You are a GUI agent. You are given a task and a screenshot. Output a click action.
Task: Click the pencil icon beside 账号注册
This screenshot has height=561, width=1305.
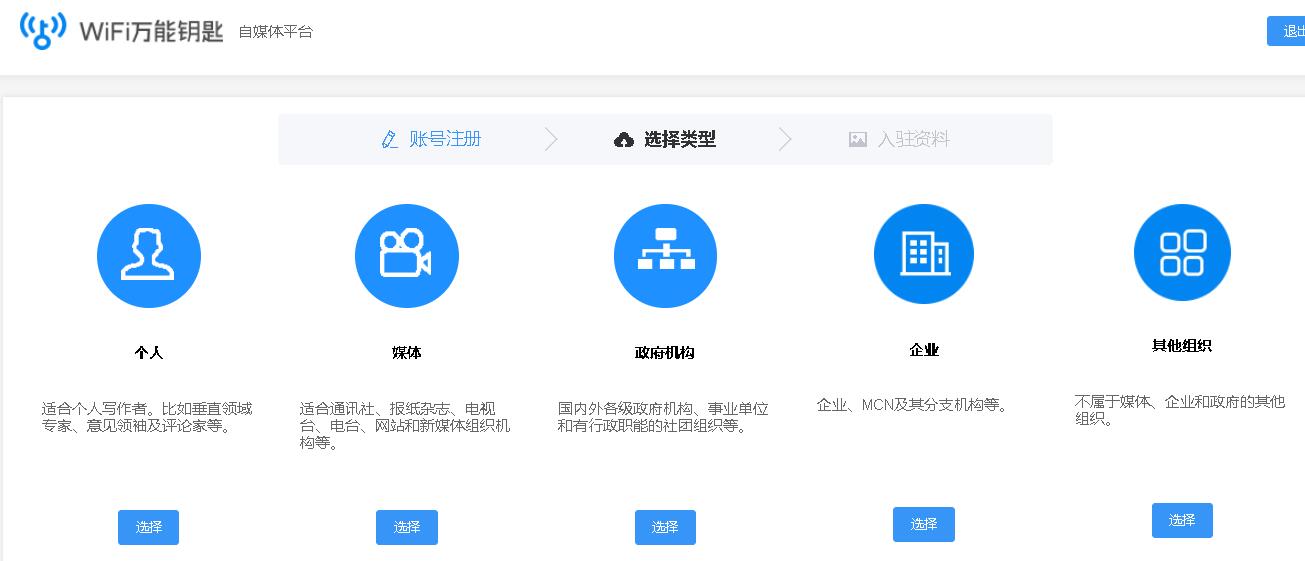point(390,140)
